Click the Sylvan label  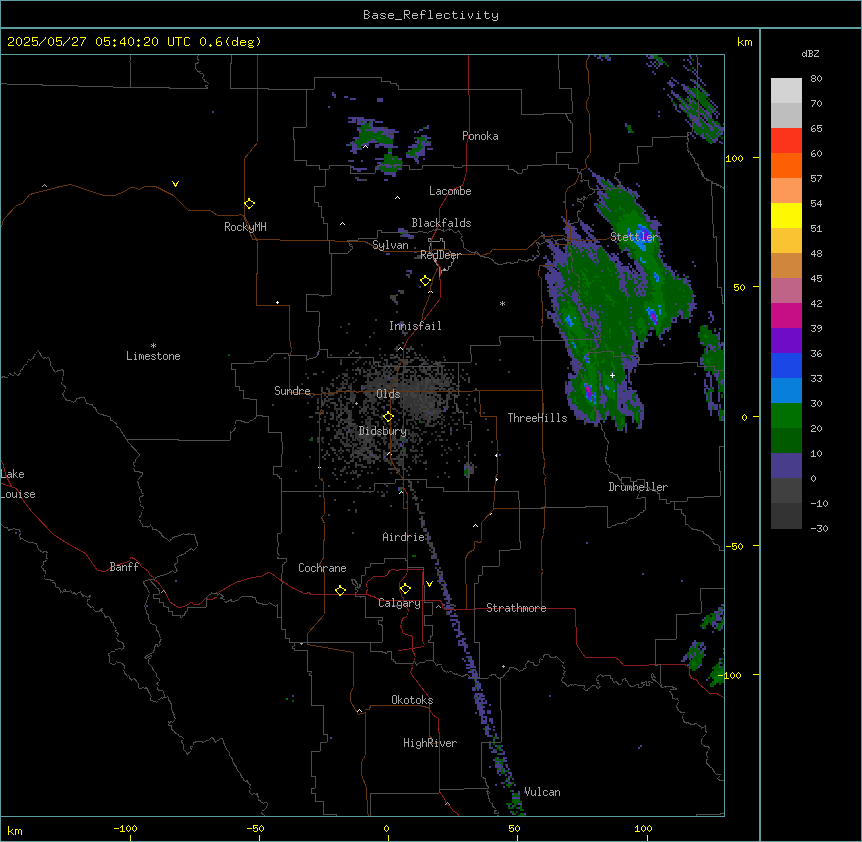[390, 245]
